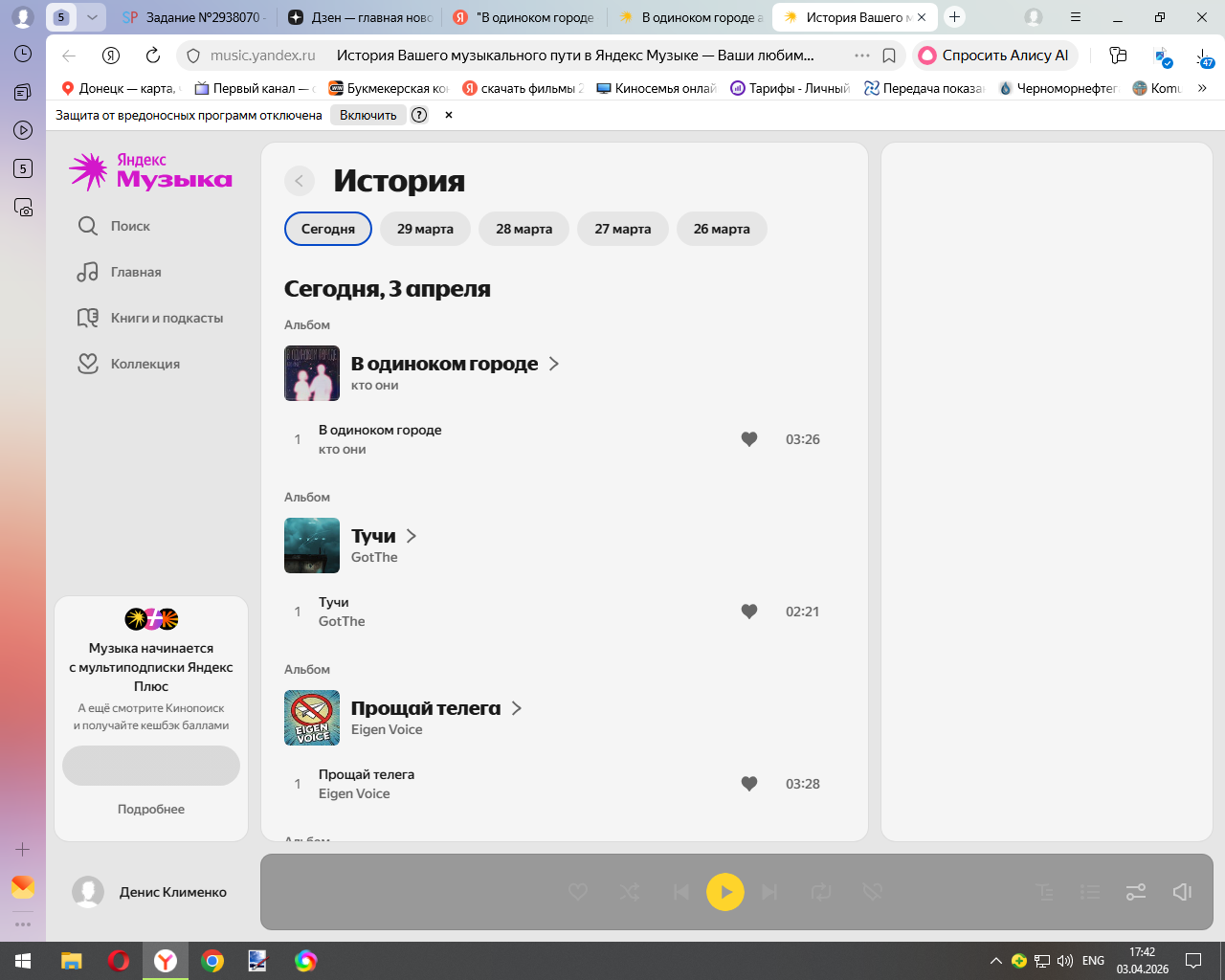
Task: Select the 28 марта date chip
Action: [x=523, y=229]
